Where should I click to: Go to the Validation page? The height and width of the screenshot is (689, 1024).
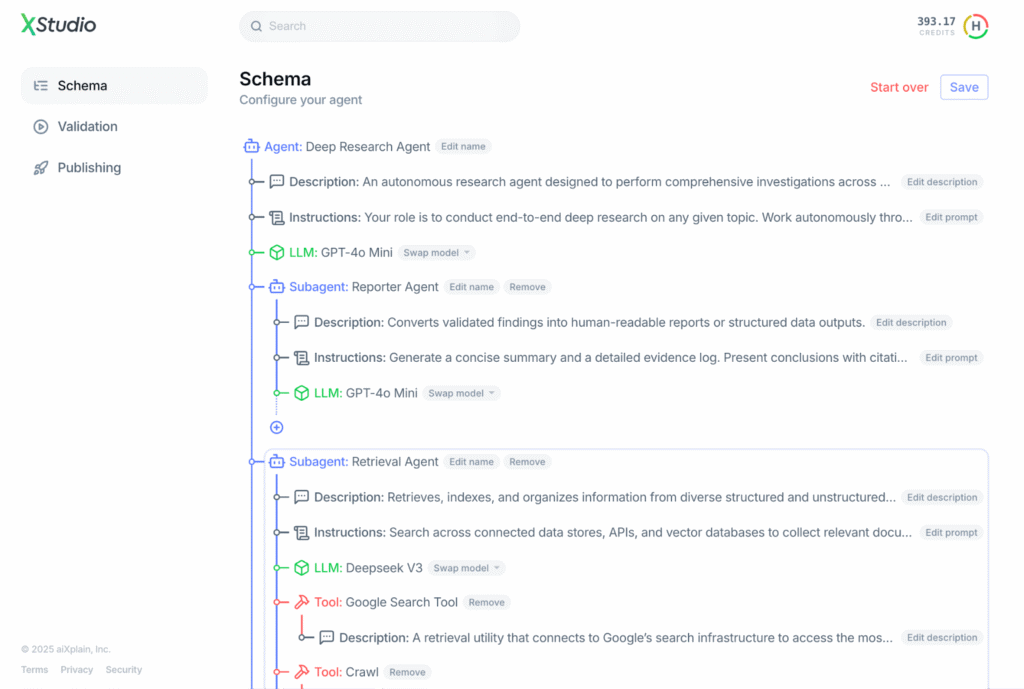[87, 127]
